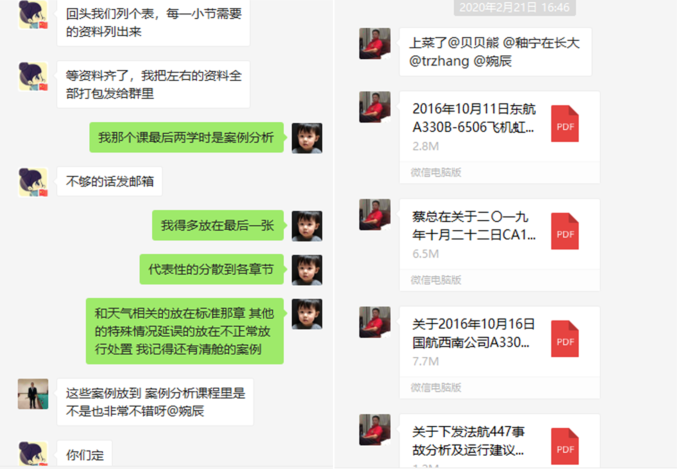
Task: Click PDF icon of 关于2016年10月16日国航西南公司 file
Action: click(x=565, y=339)
